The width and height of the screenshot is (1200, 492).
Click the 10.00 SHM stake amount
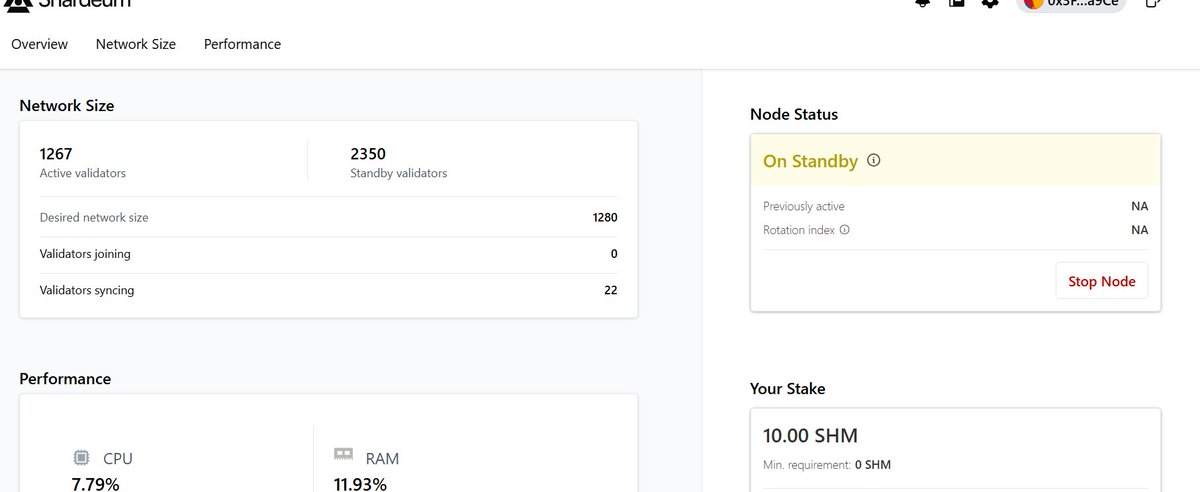pyautogui.click(x=810, y=436)
